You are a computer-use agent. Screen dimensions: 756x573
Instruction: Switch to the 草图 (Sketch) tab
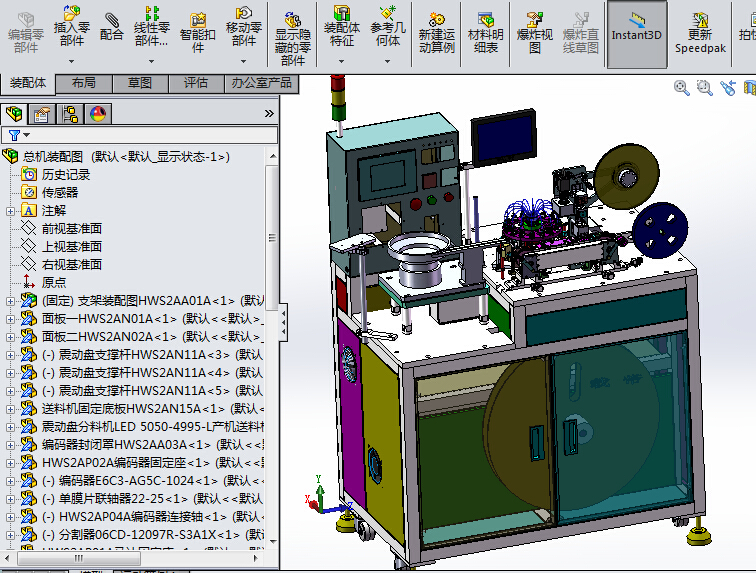(140, 83)
